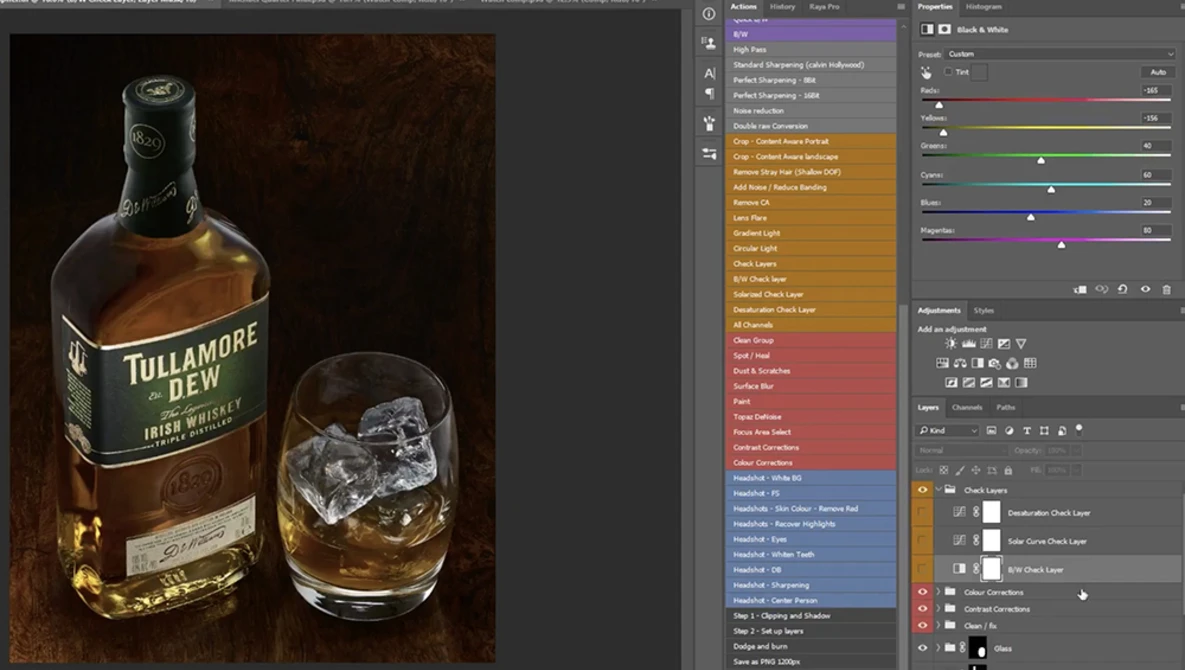Hide the Clean / fix group
Viewport: 1185px width, 670px height.
[x=922, y=625]
